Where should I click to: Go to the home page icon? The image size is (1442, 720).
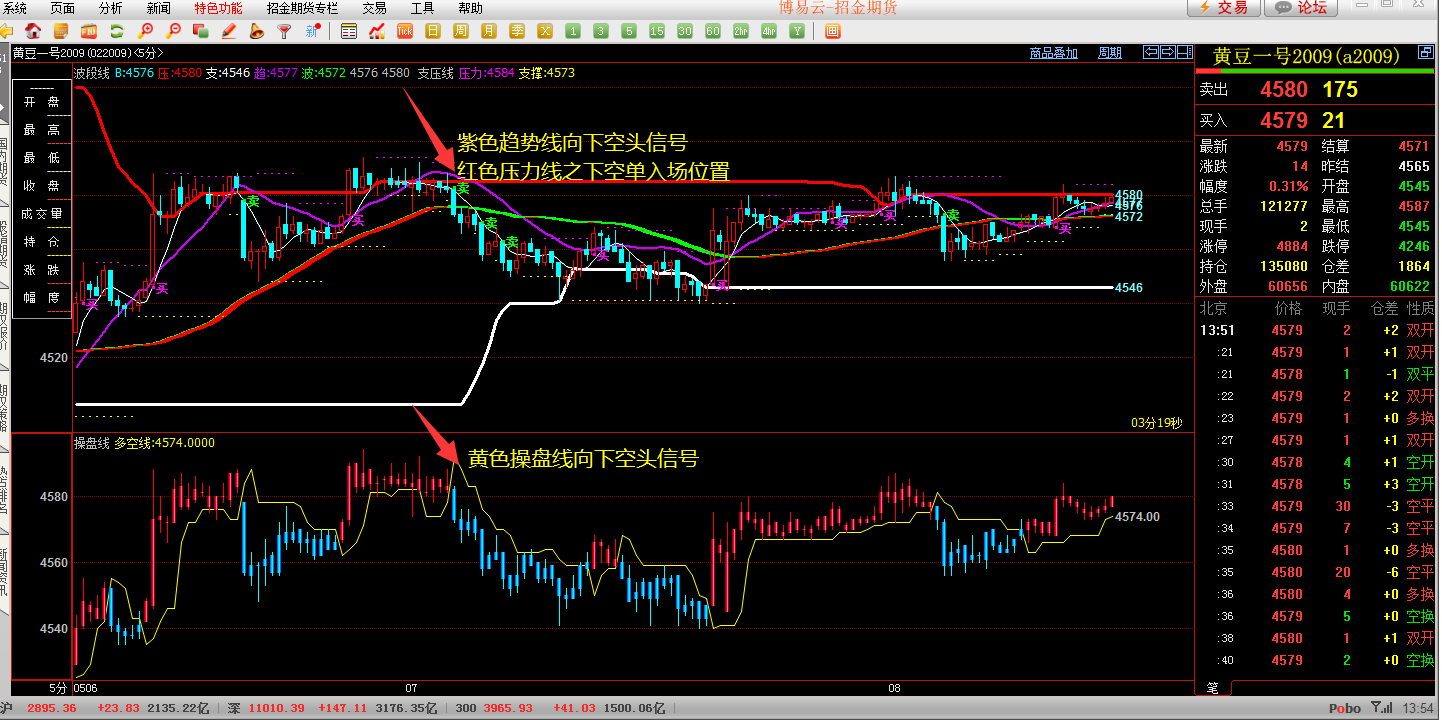tap(33, 31)
